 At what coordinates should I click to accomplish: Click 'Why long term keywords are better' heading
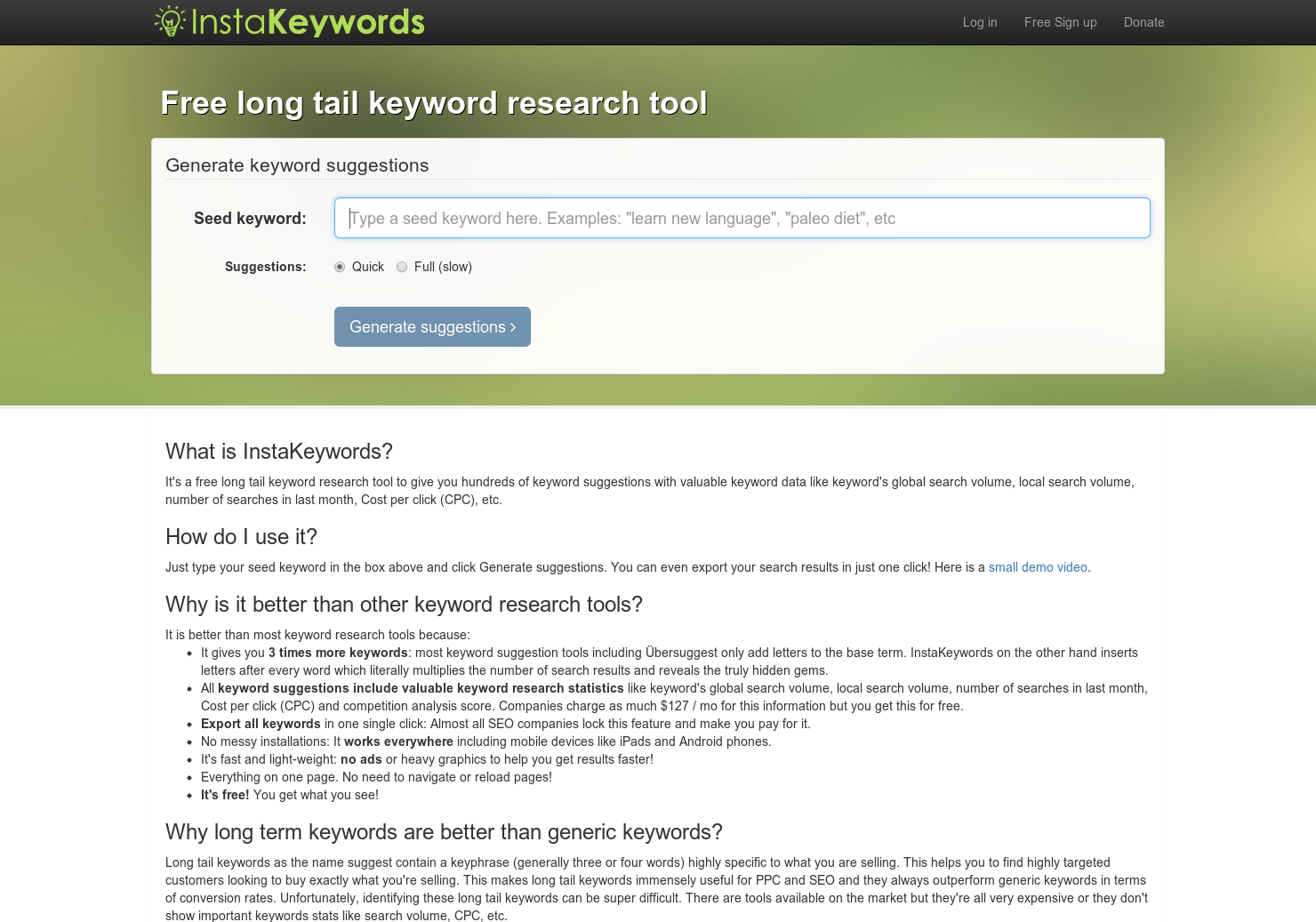coord(444,832)
